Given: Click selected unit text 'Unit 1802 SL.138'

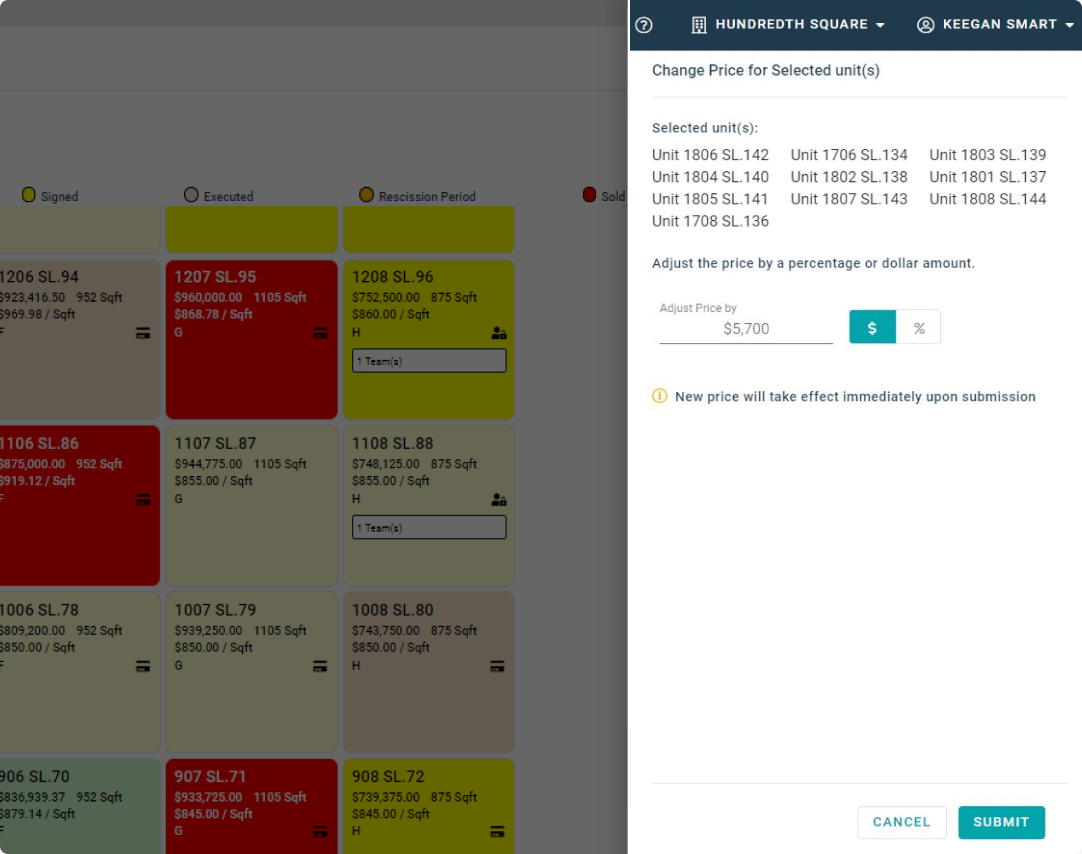Looking at the screenshot, I should click(849, 177).
